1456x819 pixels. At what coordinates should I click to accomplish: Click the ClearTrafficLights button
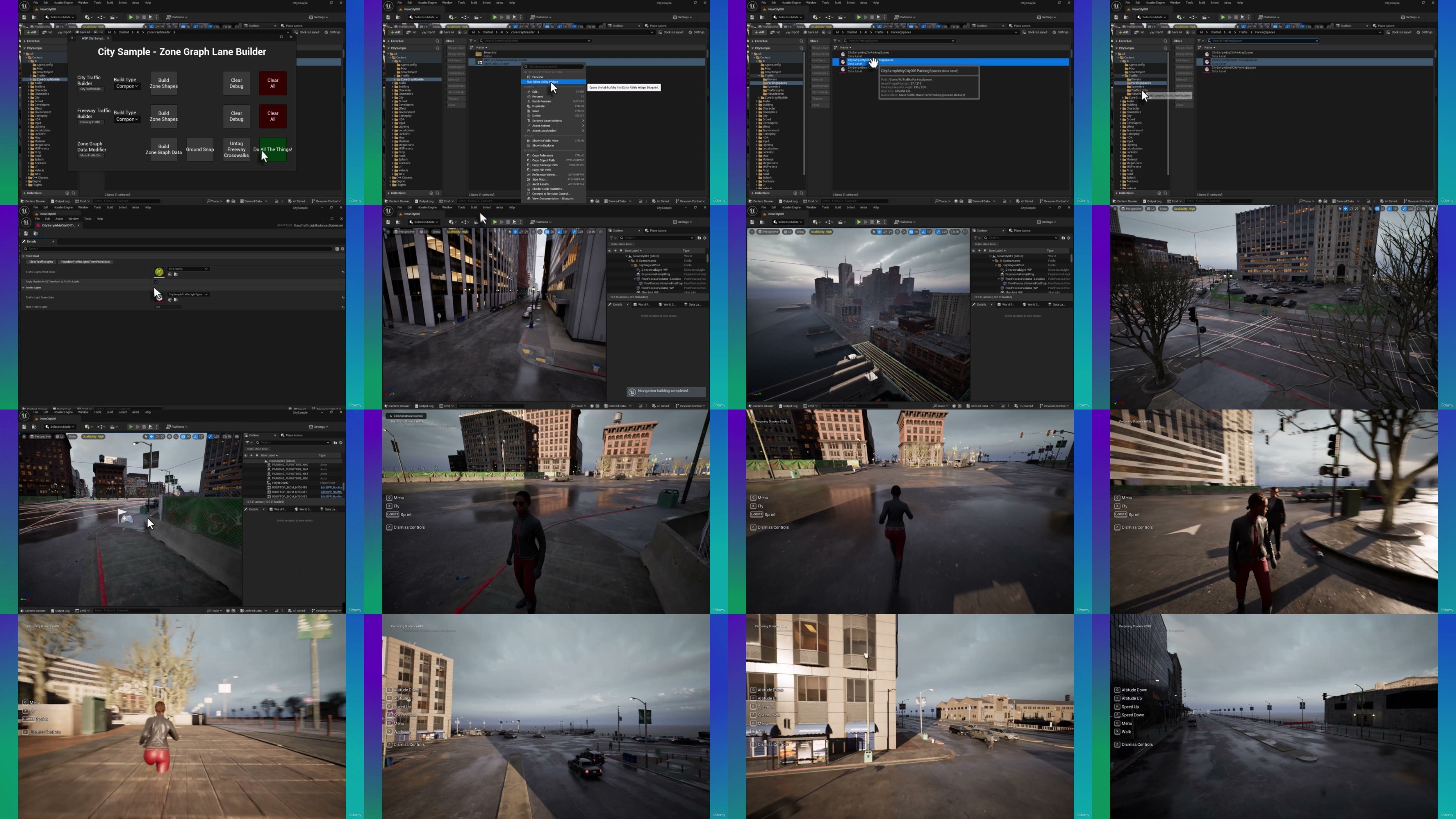41,262
